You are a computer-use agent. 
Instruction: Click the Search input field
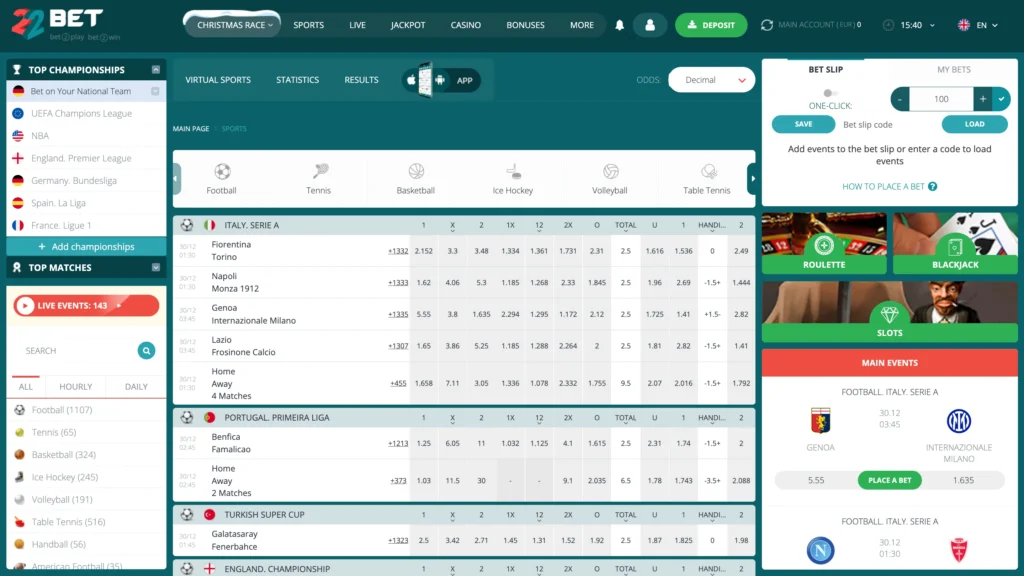[x=77, y=351]
